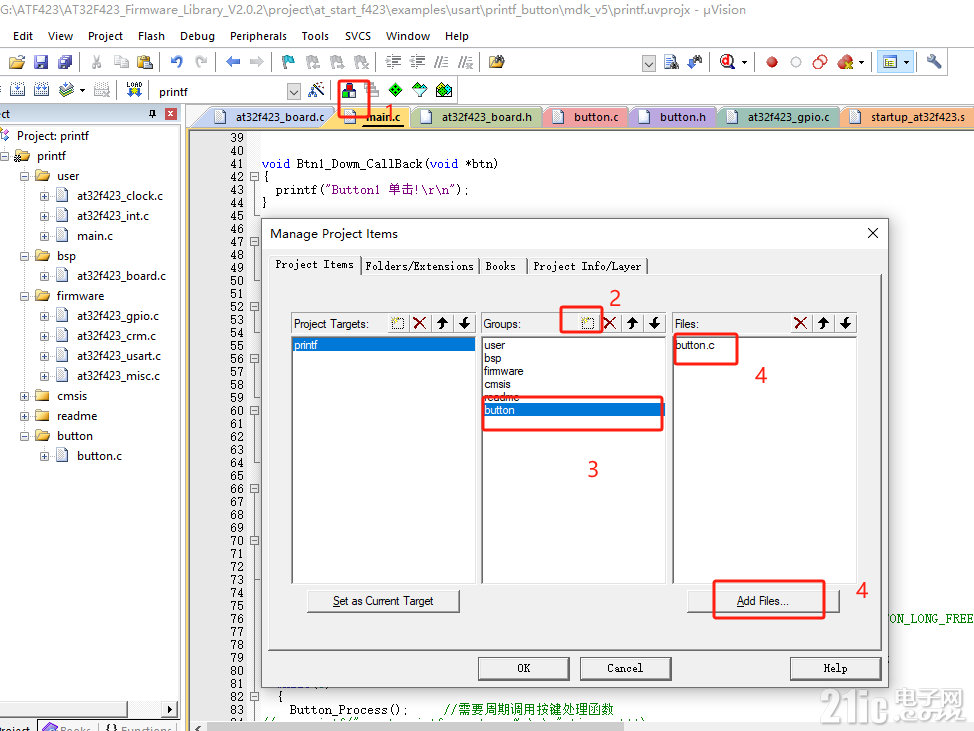Collapse the user group in project tree

point(24,176)
